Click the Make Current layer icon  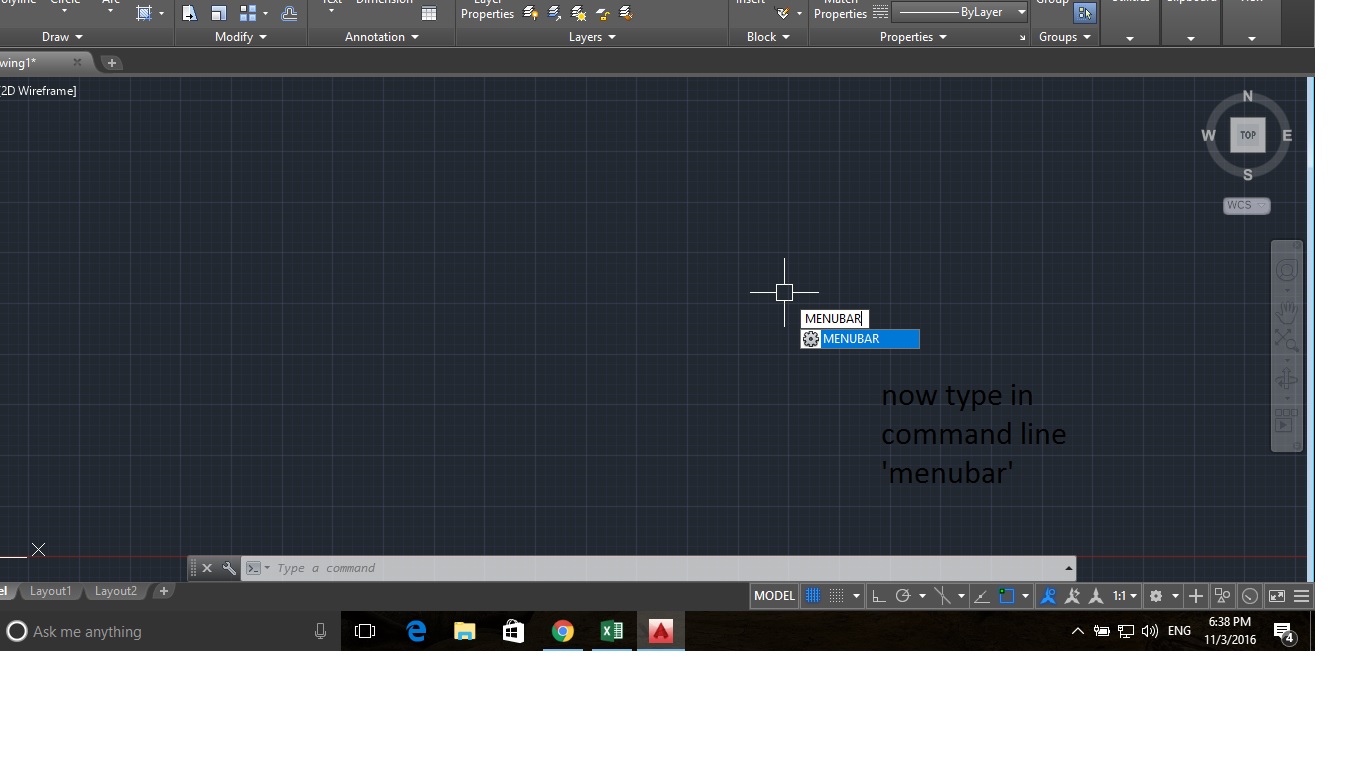(626, 13)
